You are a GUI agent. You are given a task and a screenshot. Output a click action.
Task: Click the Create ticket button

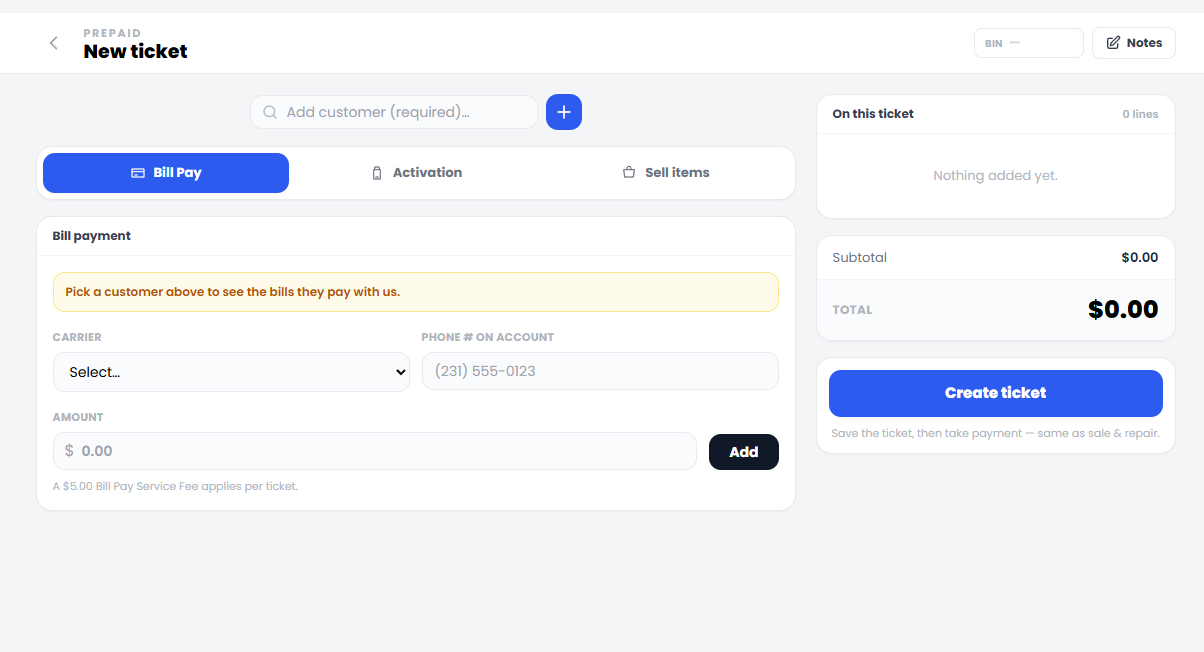point(996,393)
